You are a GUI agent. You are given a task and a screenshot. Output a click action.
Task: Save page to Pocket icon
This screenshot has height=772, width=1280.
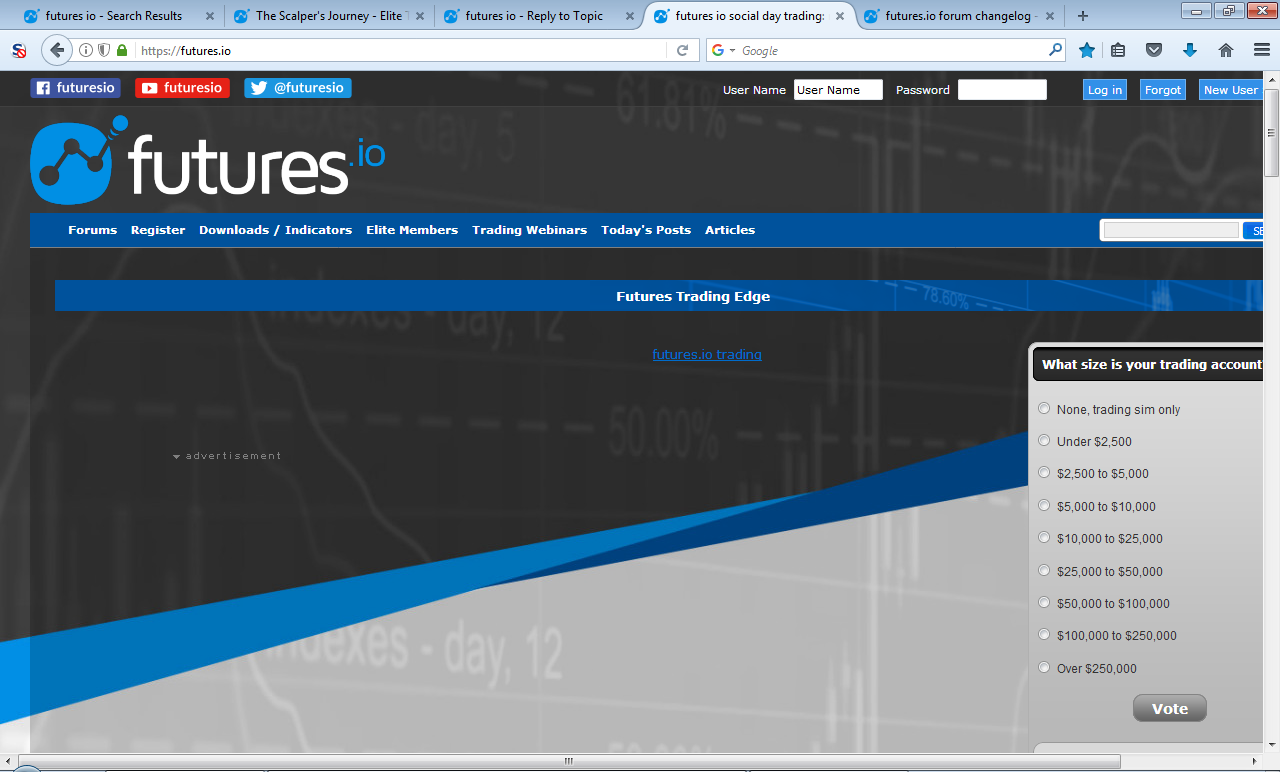click(x=1154, y=50)
